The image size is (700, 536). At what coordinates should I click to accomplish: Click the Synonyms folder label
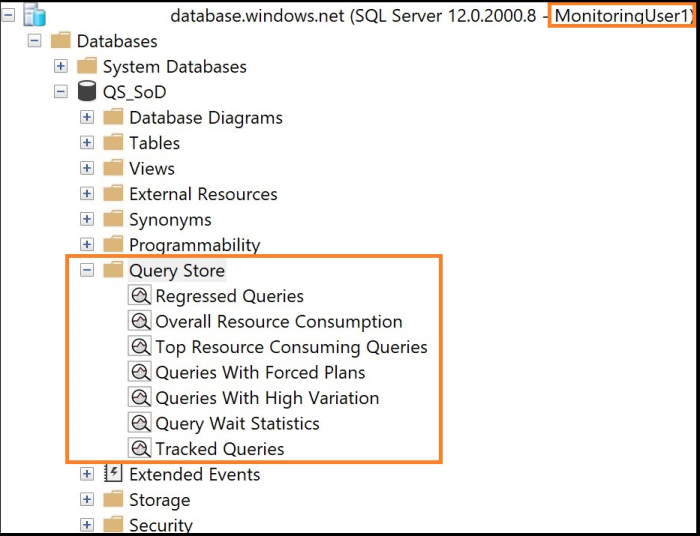[x=170, y=220]
